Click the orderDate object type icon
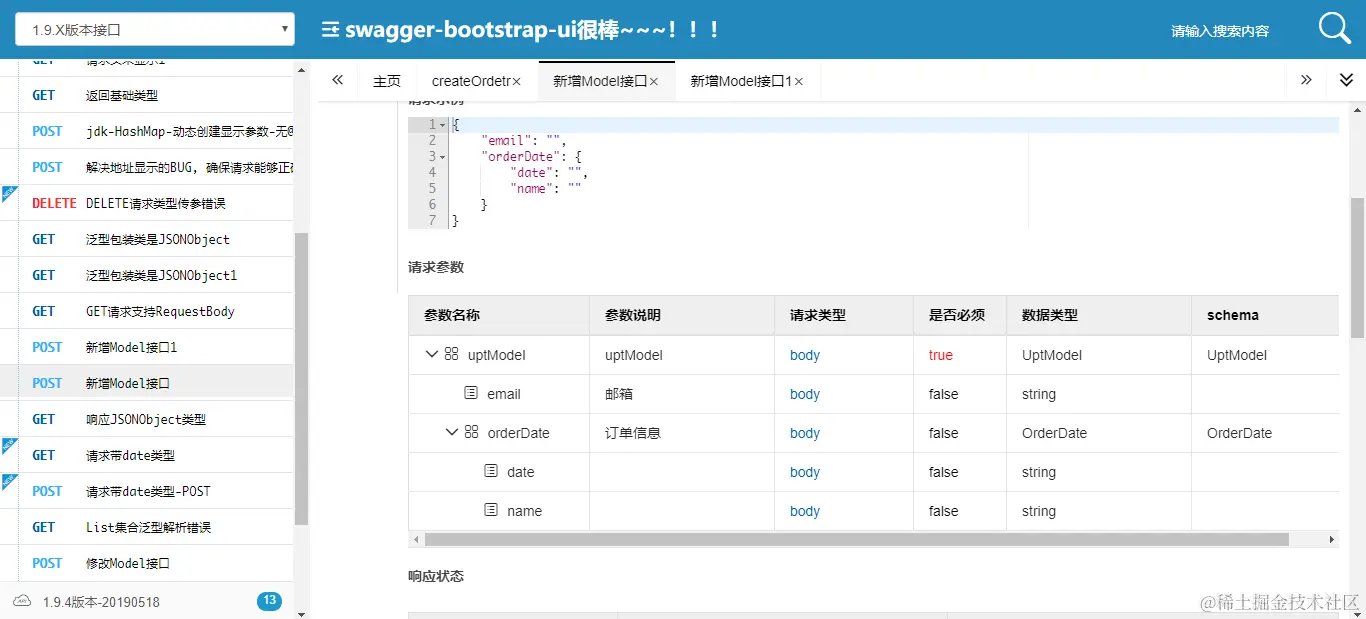 pos(471,432)
